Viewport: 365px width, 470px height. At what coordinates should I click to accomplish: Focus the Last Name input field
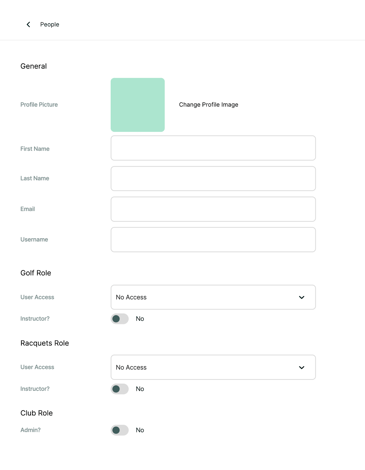[213, 179]
